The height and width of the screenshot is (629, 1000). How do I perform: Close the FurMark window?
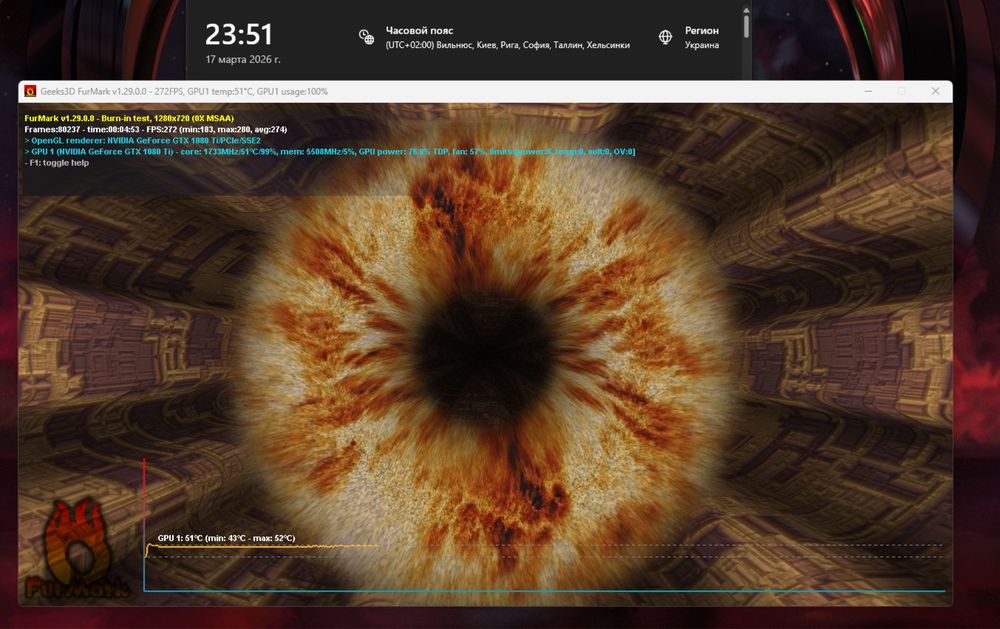pos(935,91)
